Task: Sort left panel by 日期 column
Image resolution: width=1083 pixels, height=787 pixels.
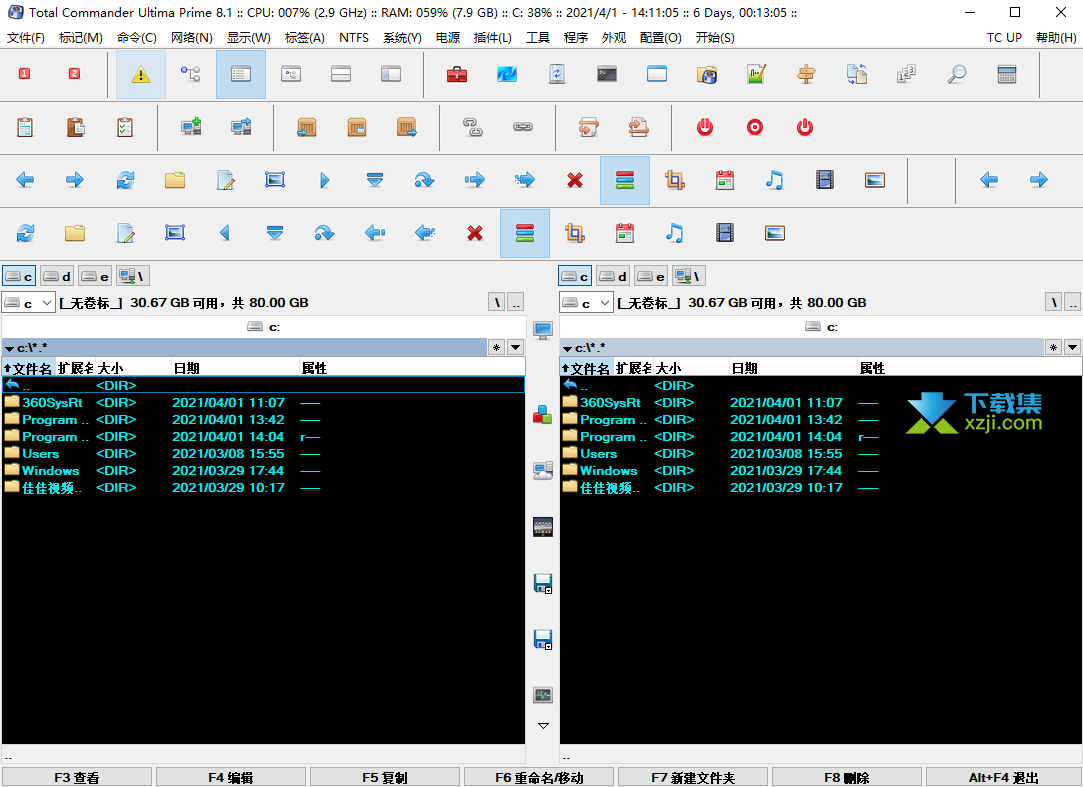Action: point(235,368)
